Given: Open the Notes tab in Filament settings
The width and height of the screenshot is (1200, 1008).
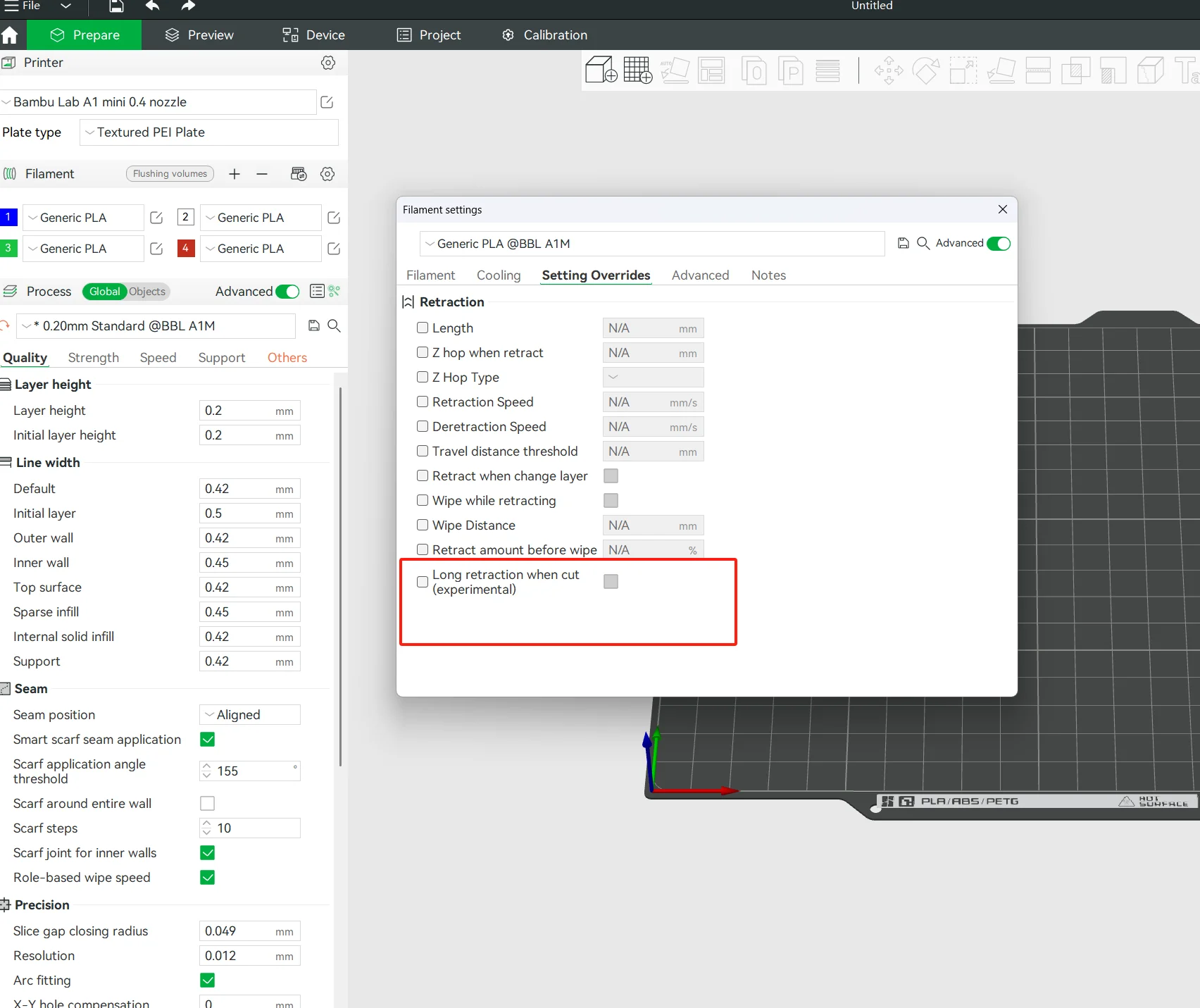Looking at the screenshot, I should click(768, 275).
